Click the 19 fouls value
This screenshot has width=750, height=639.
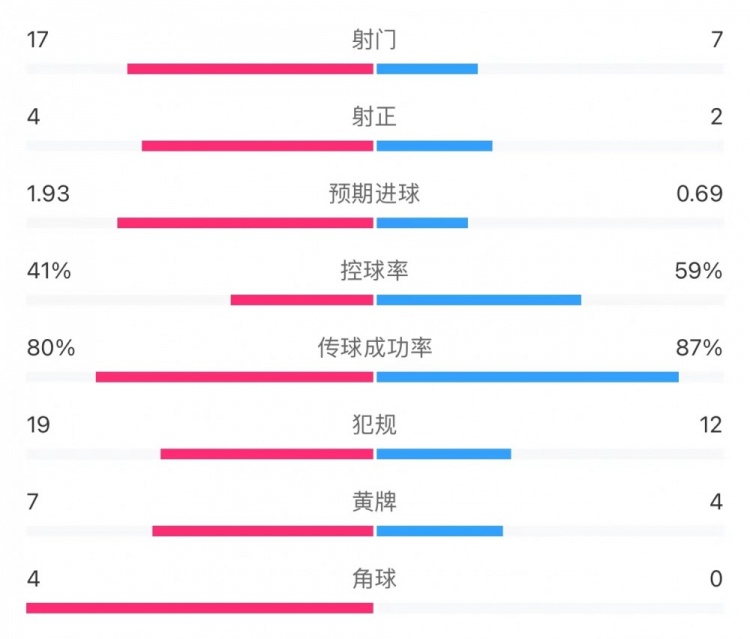click(x=39, y=425)
